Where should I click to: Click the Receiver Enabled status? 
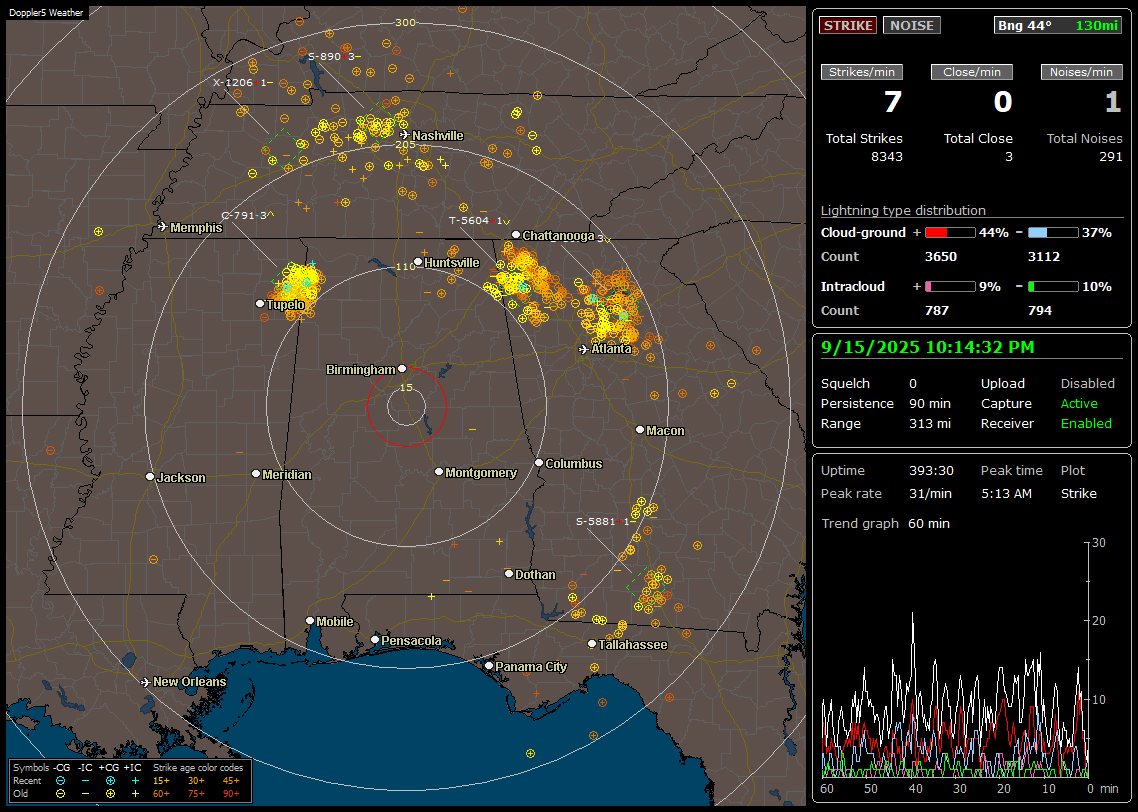pos(1086,424)
